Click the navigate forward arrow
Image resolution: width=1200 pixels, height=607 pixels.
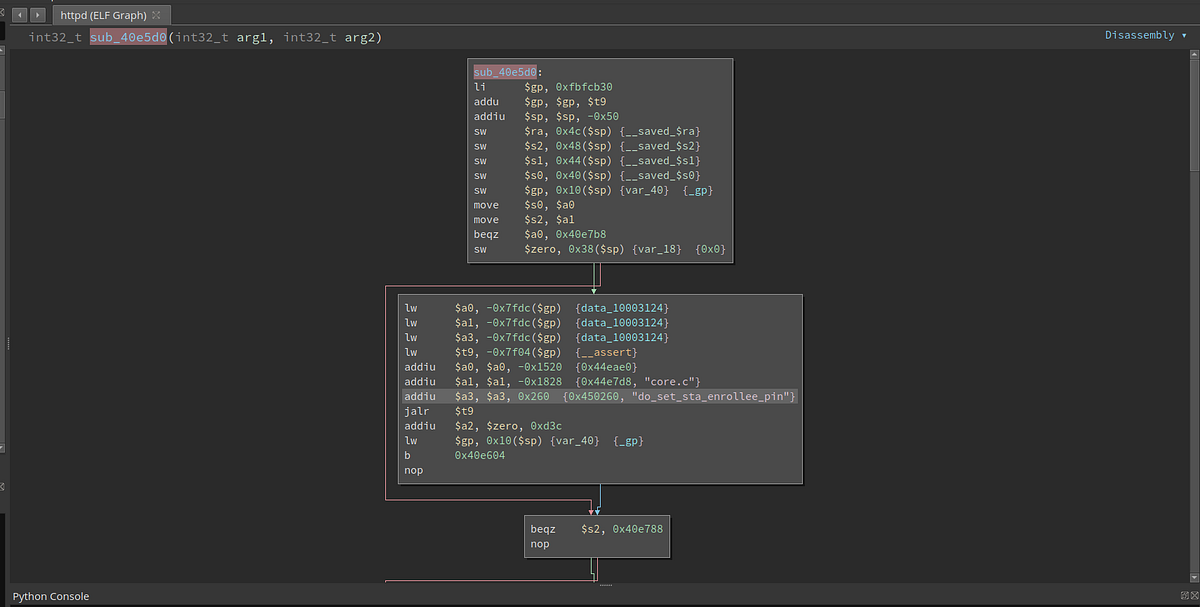click(x=37, y=15)
